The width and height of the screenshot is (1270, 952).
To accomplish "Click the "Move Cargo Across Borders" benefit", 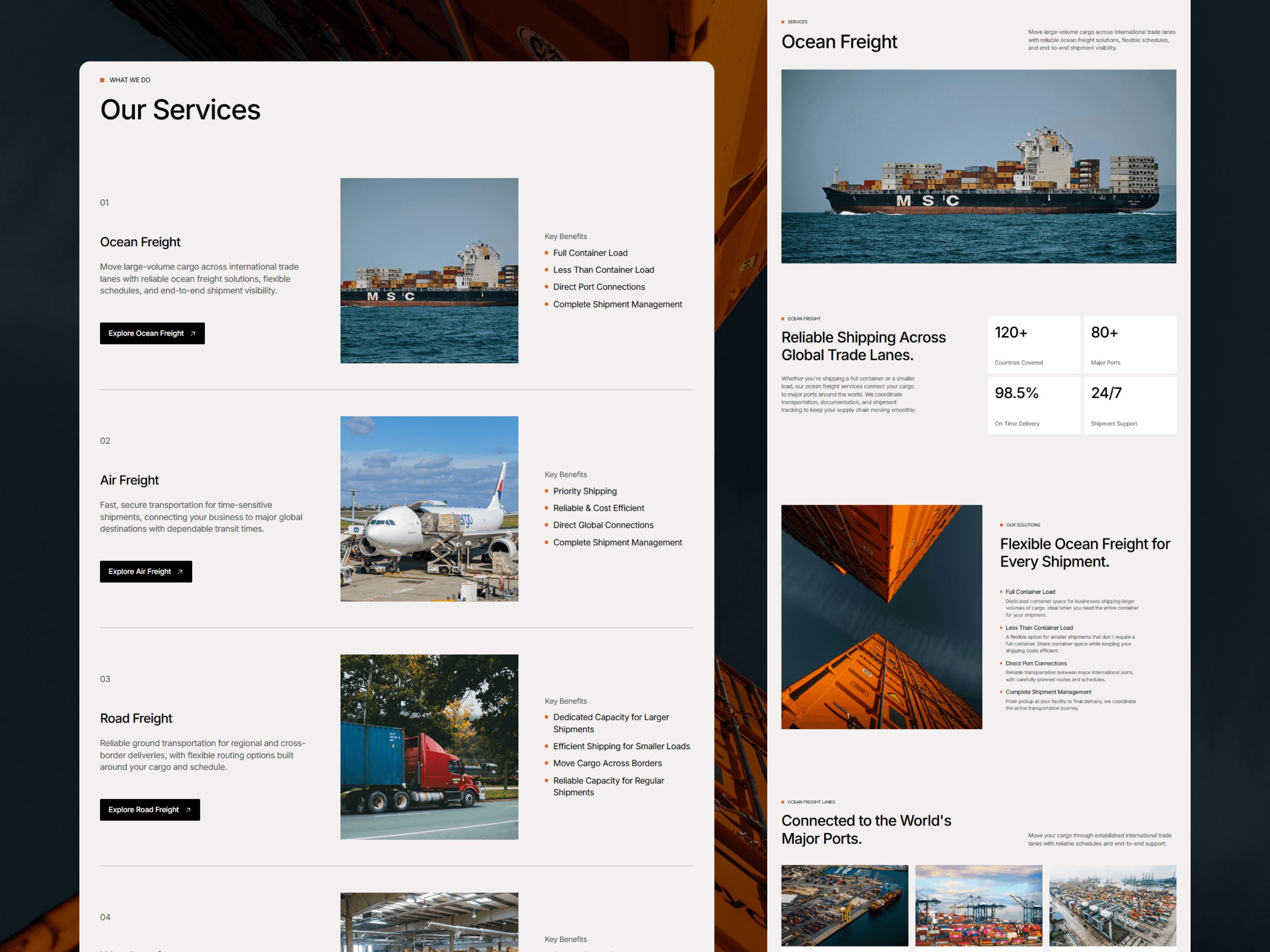I will coord(608,763).
